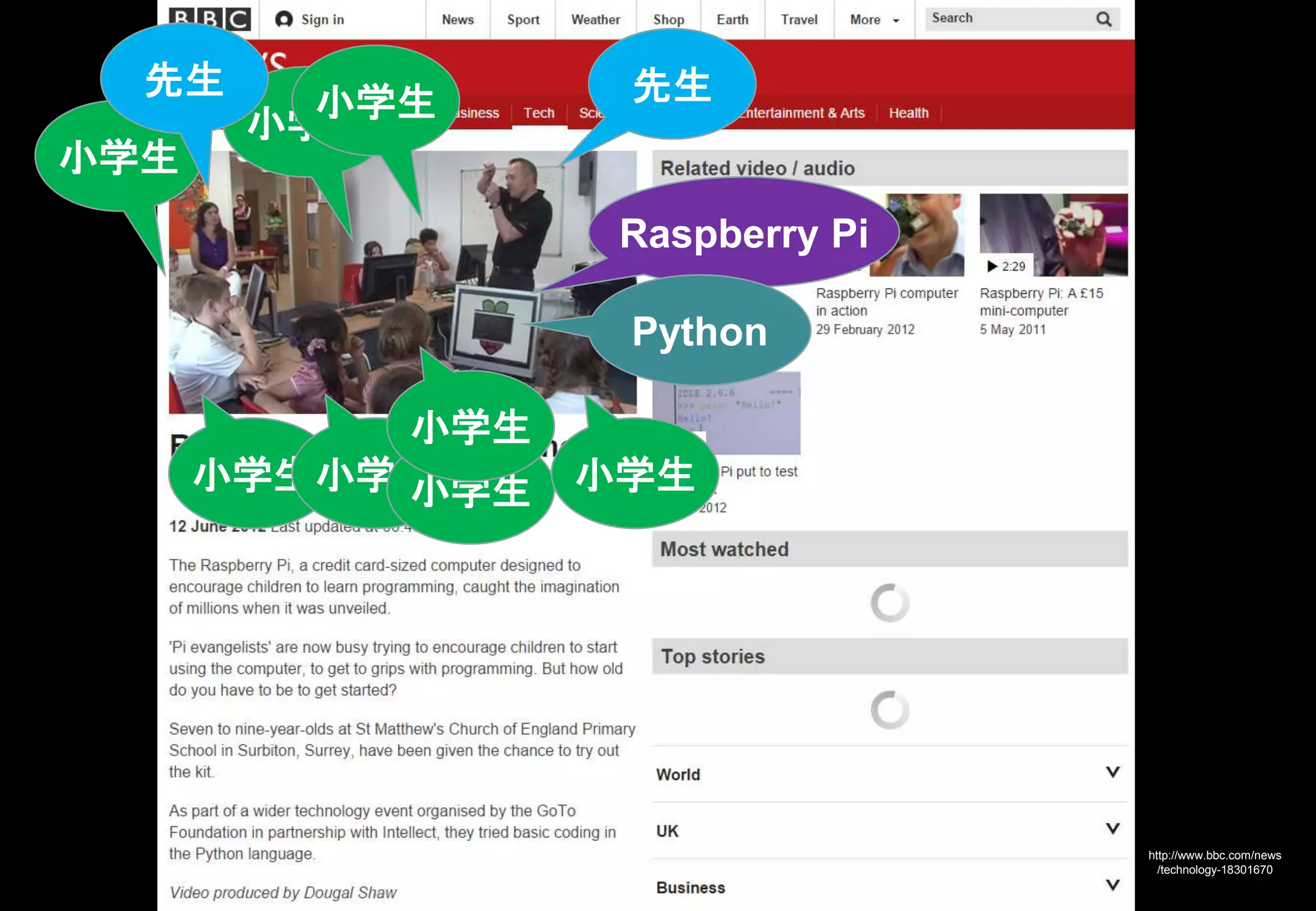Open the Weather page
The image size is (1316, 911).
(x=596, y=20)
